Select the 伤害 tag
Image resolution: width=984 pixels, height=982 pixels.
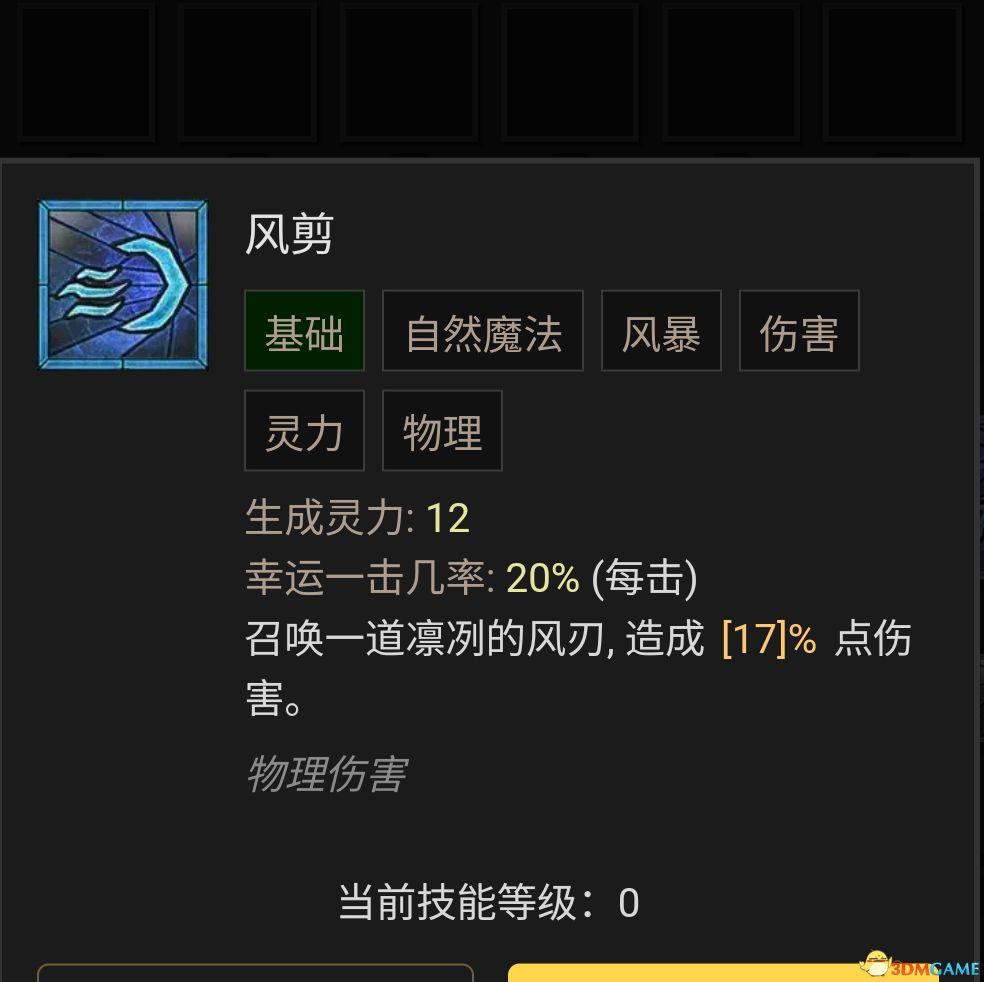click(799, 331)
